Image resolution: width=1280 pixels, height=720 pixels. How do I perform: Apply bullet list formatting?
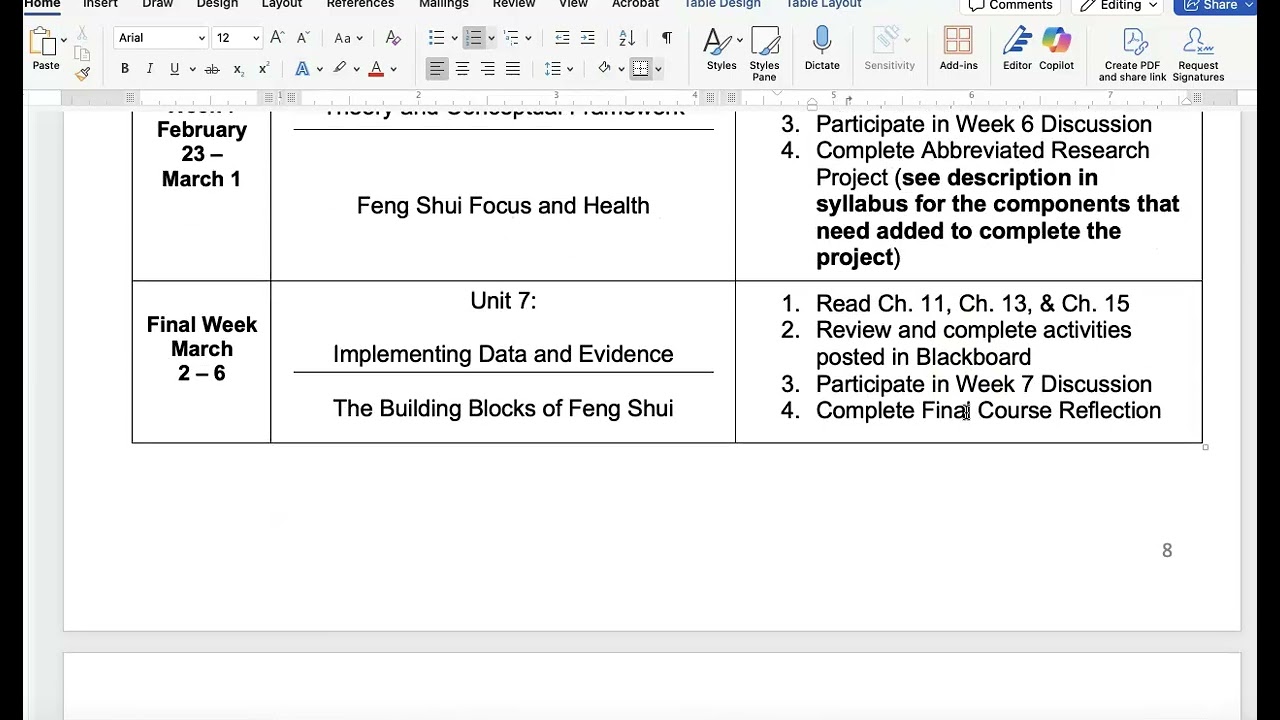[436, 38]
